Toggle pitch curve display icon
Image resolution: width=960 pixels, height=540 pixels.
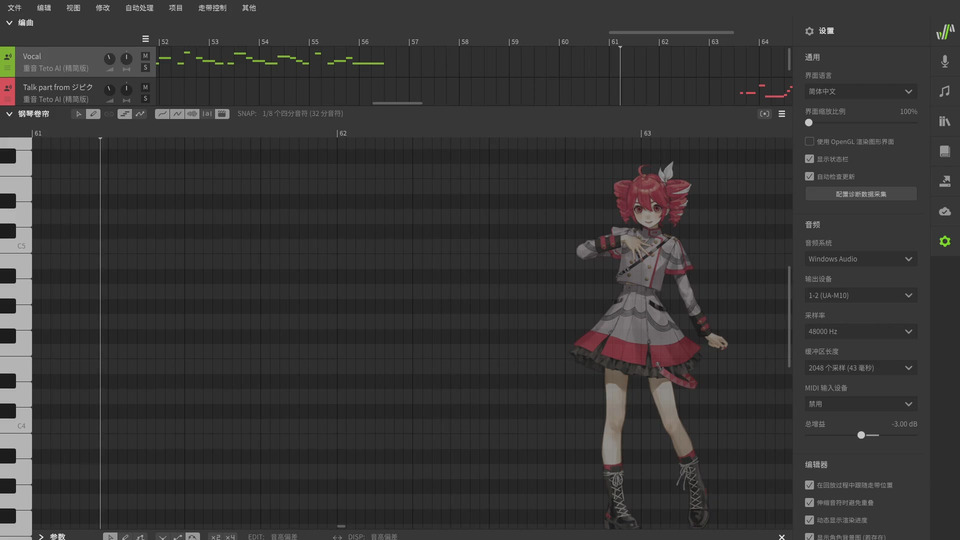[162, 114]
